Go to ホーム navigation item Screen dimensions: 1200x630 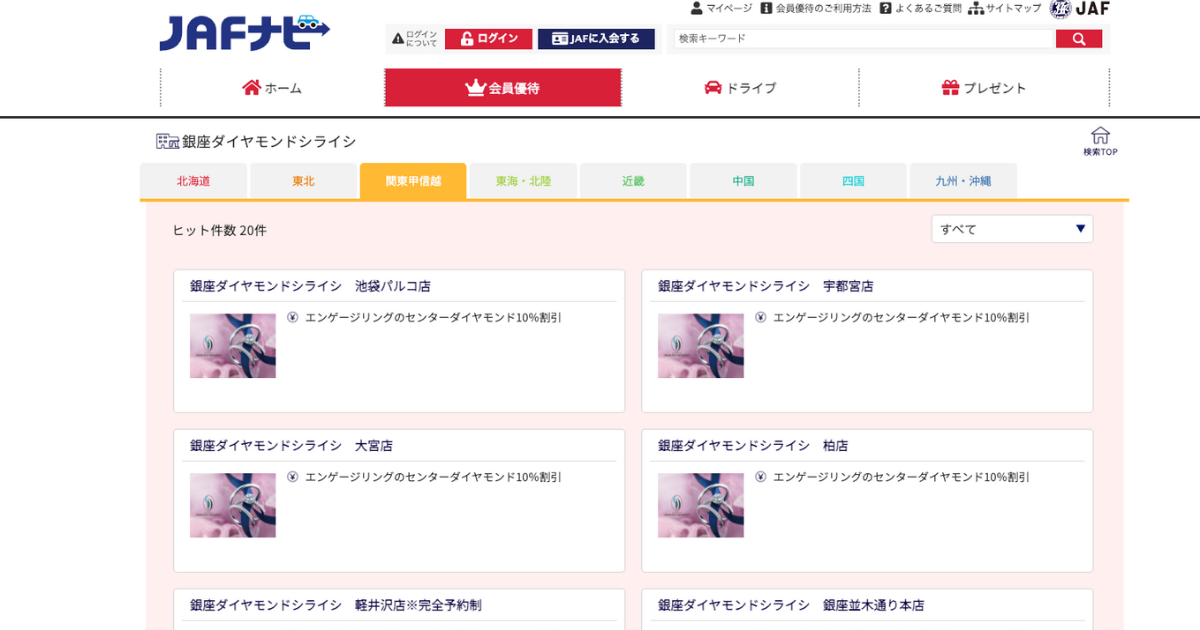[x=272, y=88]
